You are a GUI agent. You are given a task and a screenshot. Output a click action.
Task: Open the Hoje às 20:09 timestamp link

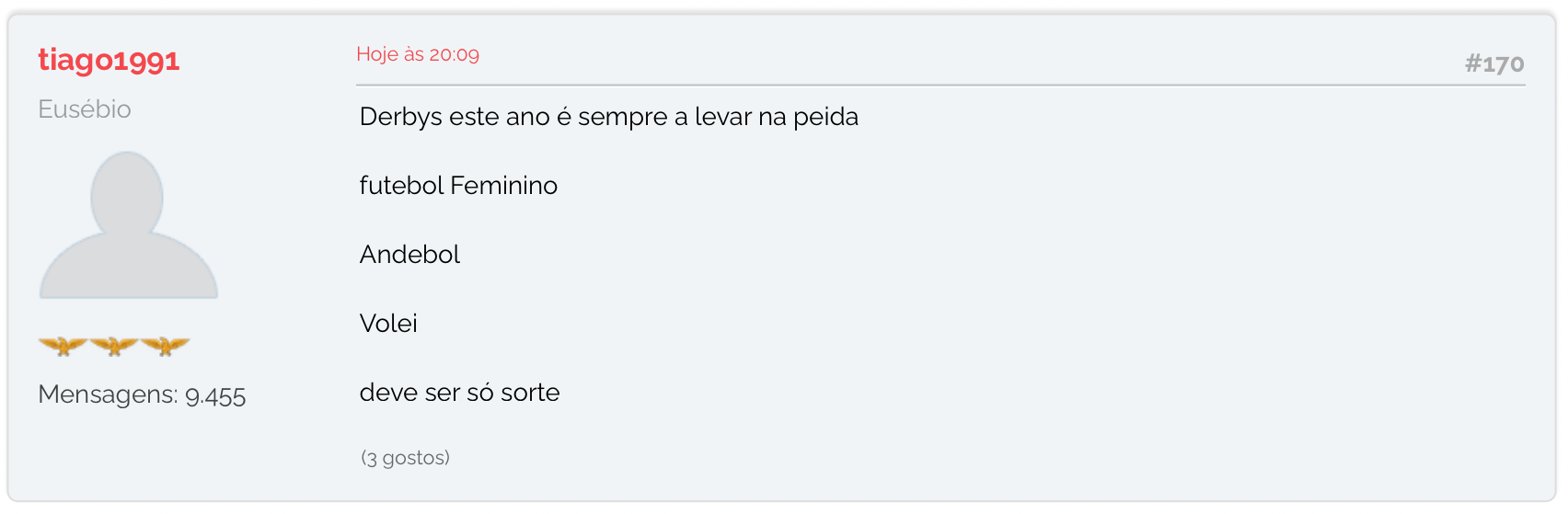(x=418, y=54)
